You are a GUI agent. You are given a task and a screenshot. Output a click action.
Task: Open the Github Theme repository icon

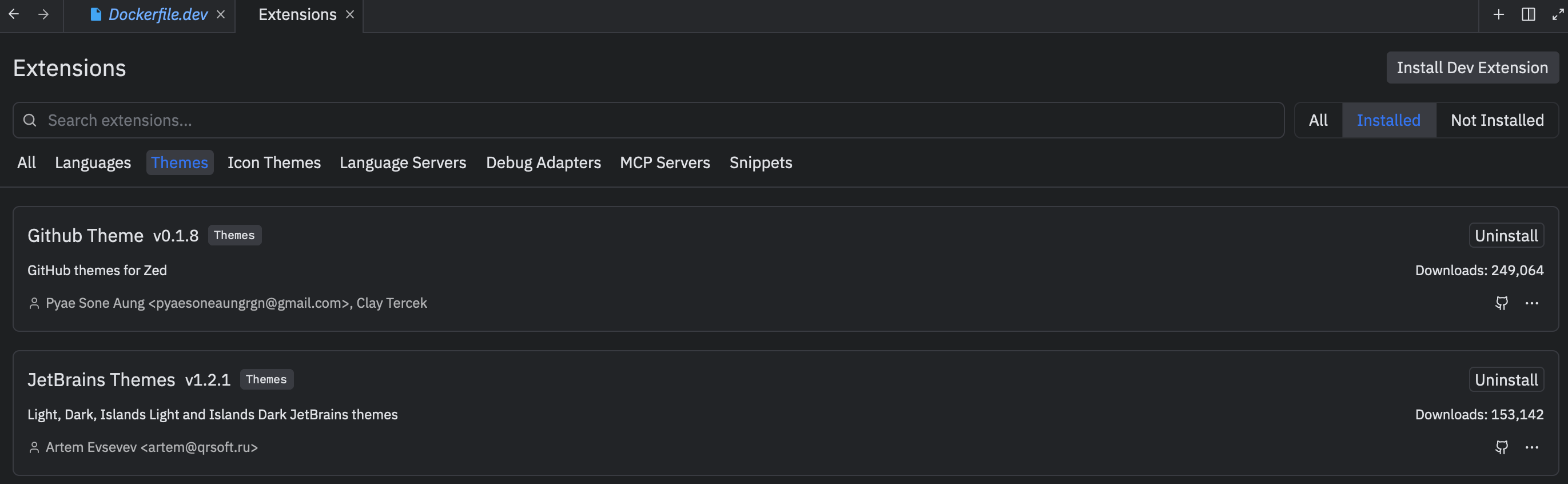point(1502,303)
